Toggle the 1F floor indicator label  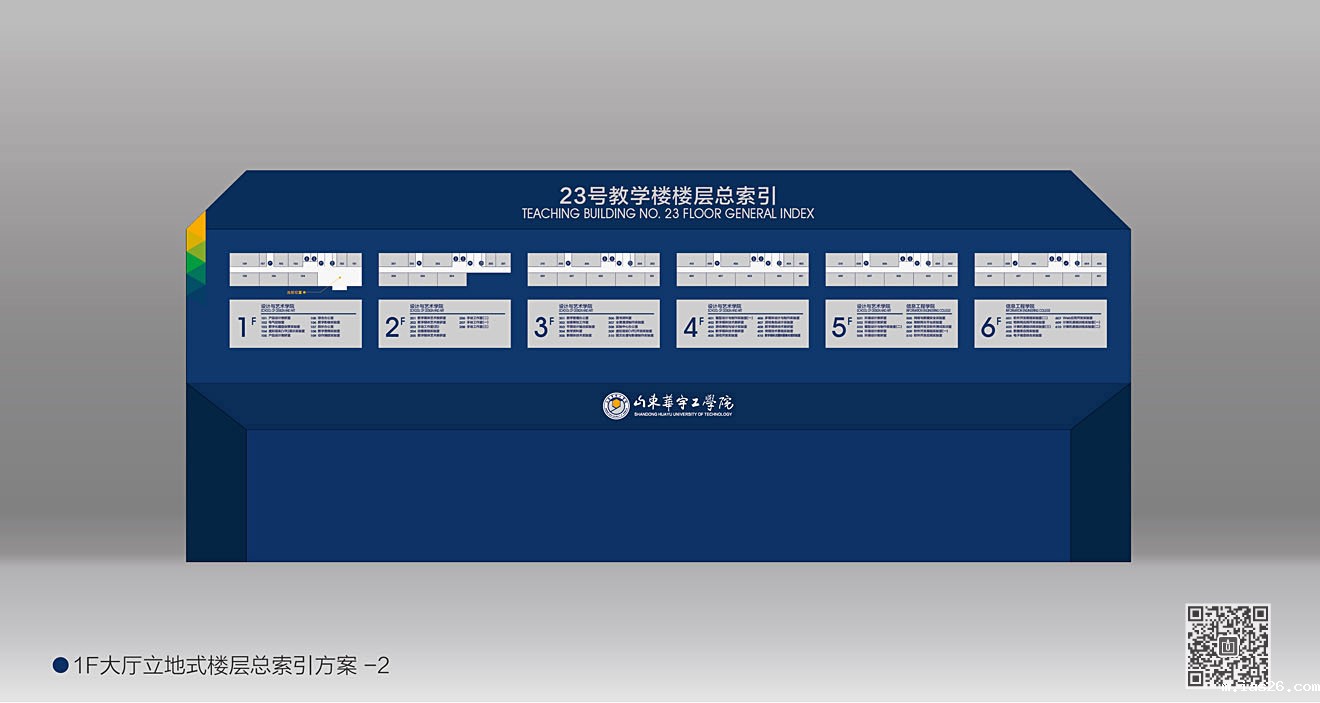point(245,323)
